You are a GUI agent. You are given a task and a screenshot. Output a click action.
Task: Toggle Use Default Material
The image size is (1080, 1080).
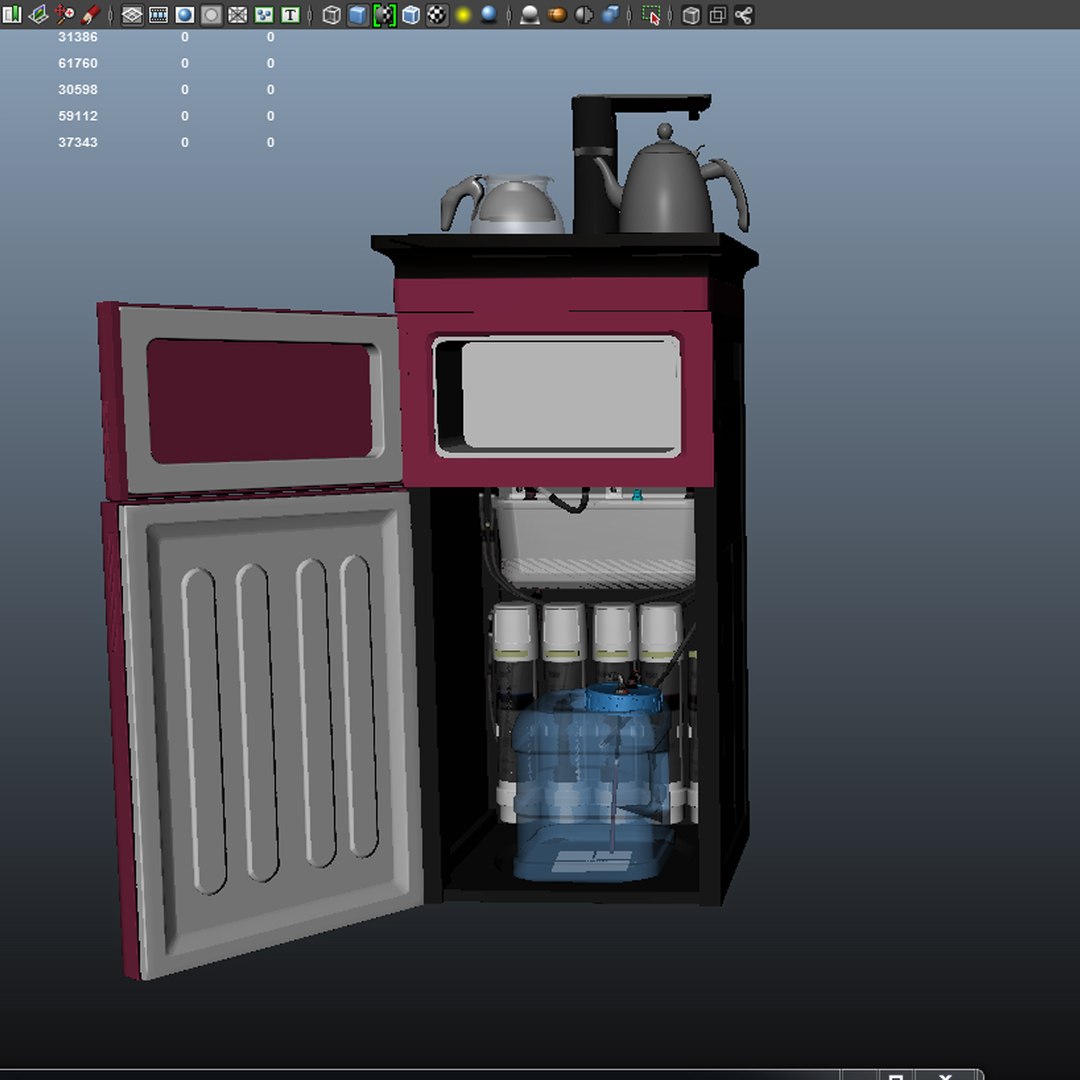384,14
